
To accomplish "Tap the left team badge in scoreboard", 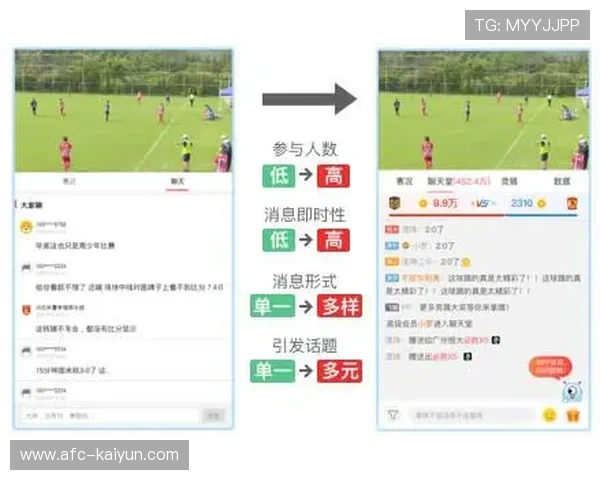I will (x=395, y=203).
